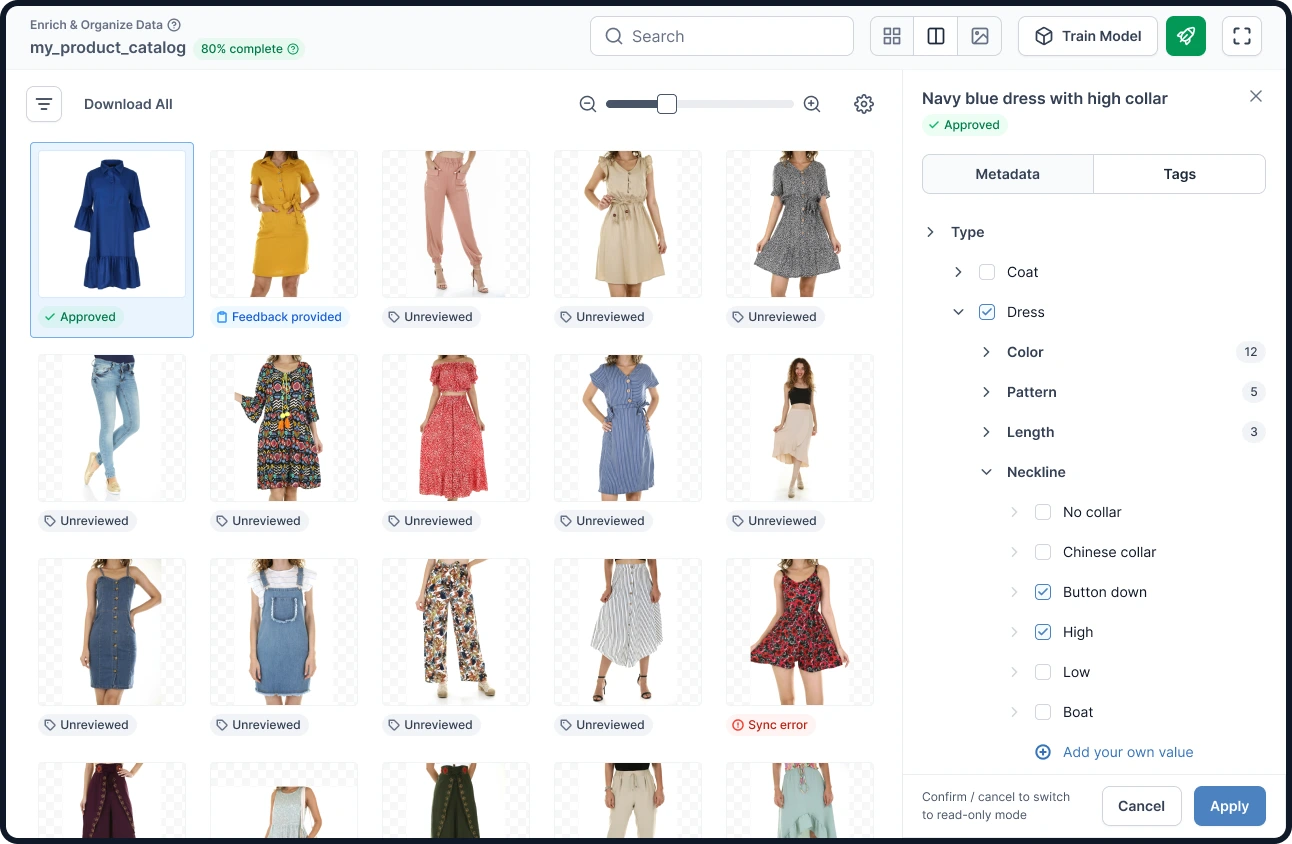The height and width of the screenshot is (844, 1292).
Task: Check the No collar checkbox
Action: 1043,512
